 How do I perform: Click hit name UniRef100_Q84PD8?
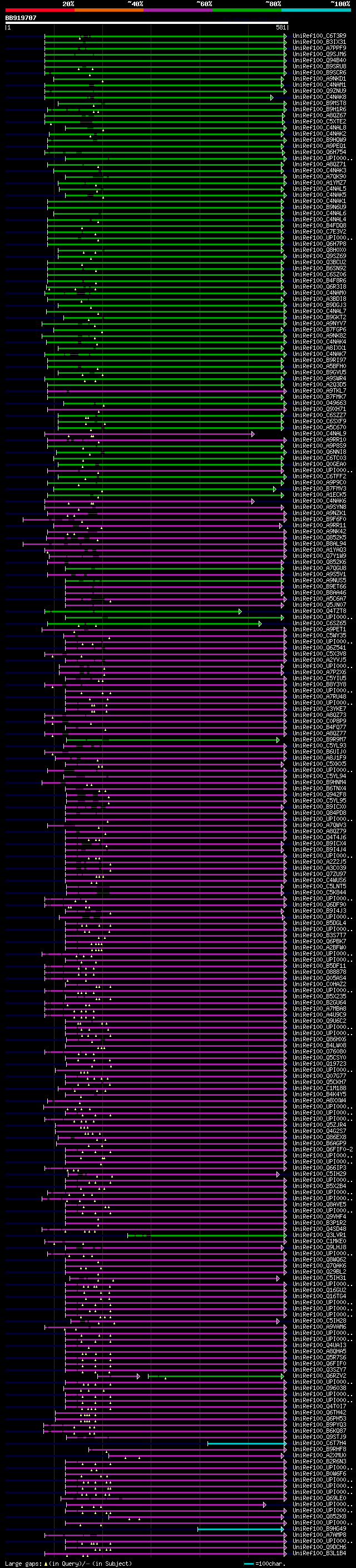(x=319, y=813)
